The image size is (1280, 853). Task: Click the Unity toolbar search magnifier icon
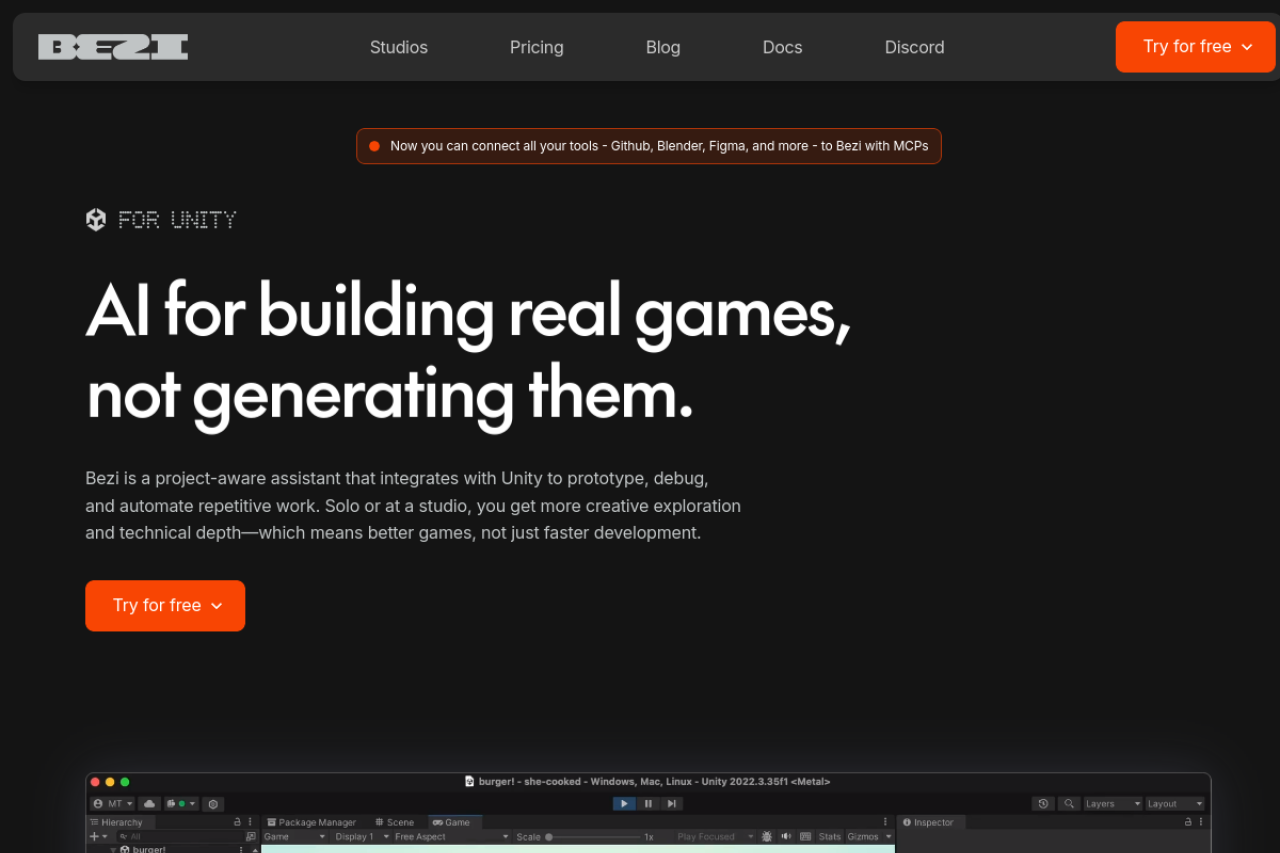pos(1069,804)
